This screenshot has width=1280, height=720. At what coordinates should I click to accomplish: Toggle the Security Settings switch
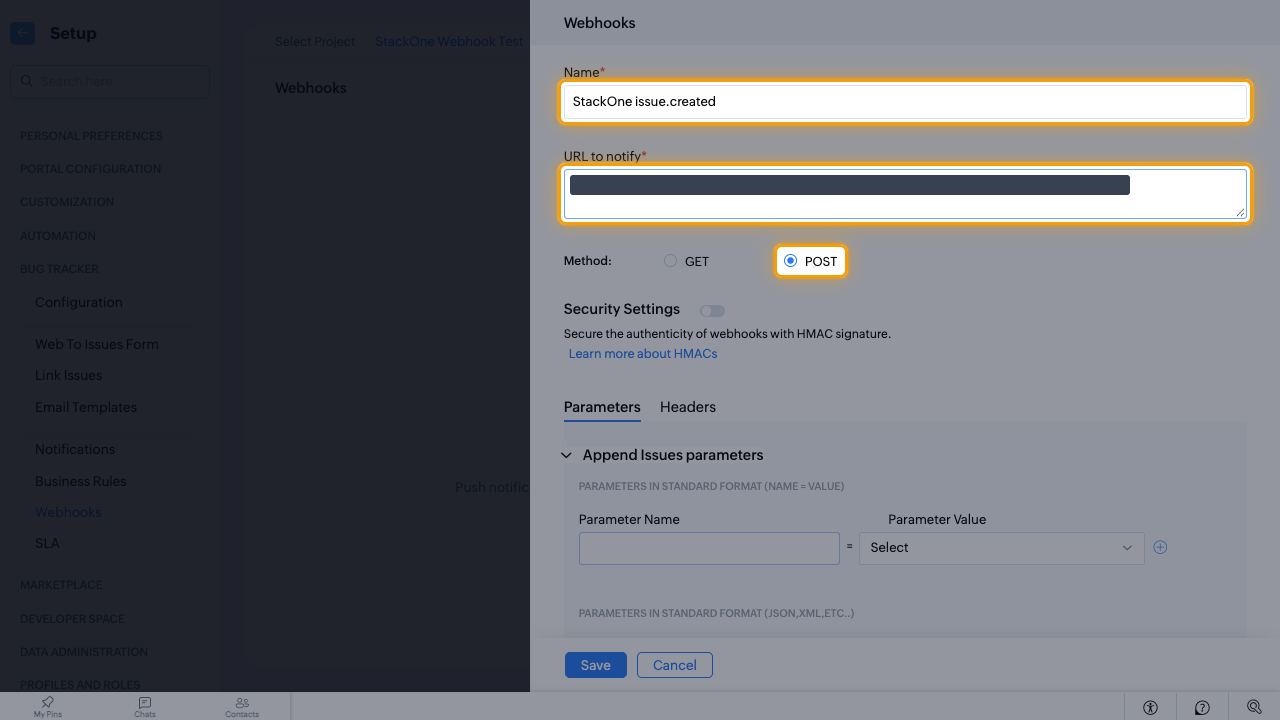[712, 311]
